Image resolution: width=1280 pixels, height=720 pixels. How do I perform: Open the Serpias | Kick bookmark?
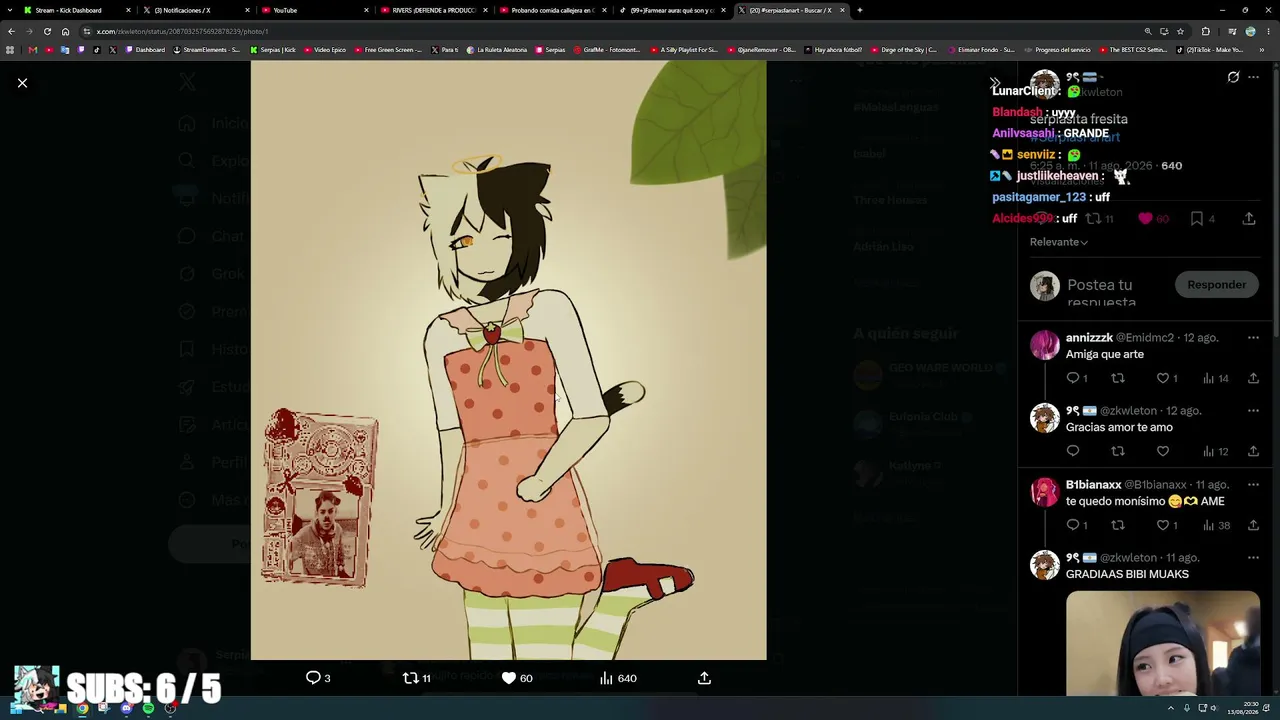coord(273,49)
